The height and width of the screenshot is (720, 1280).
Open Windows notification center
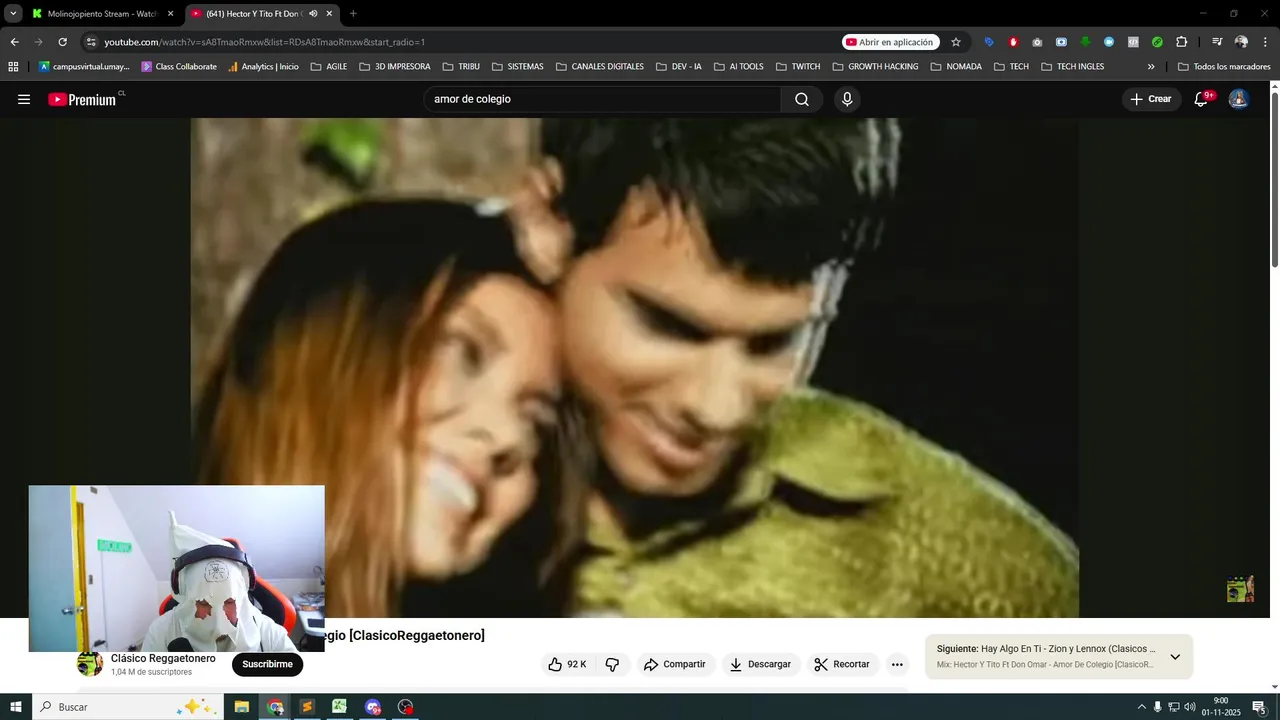(1259, 707)
